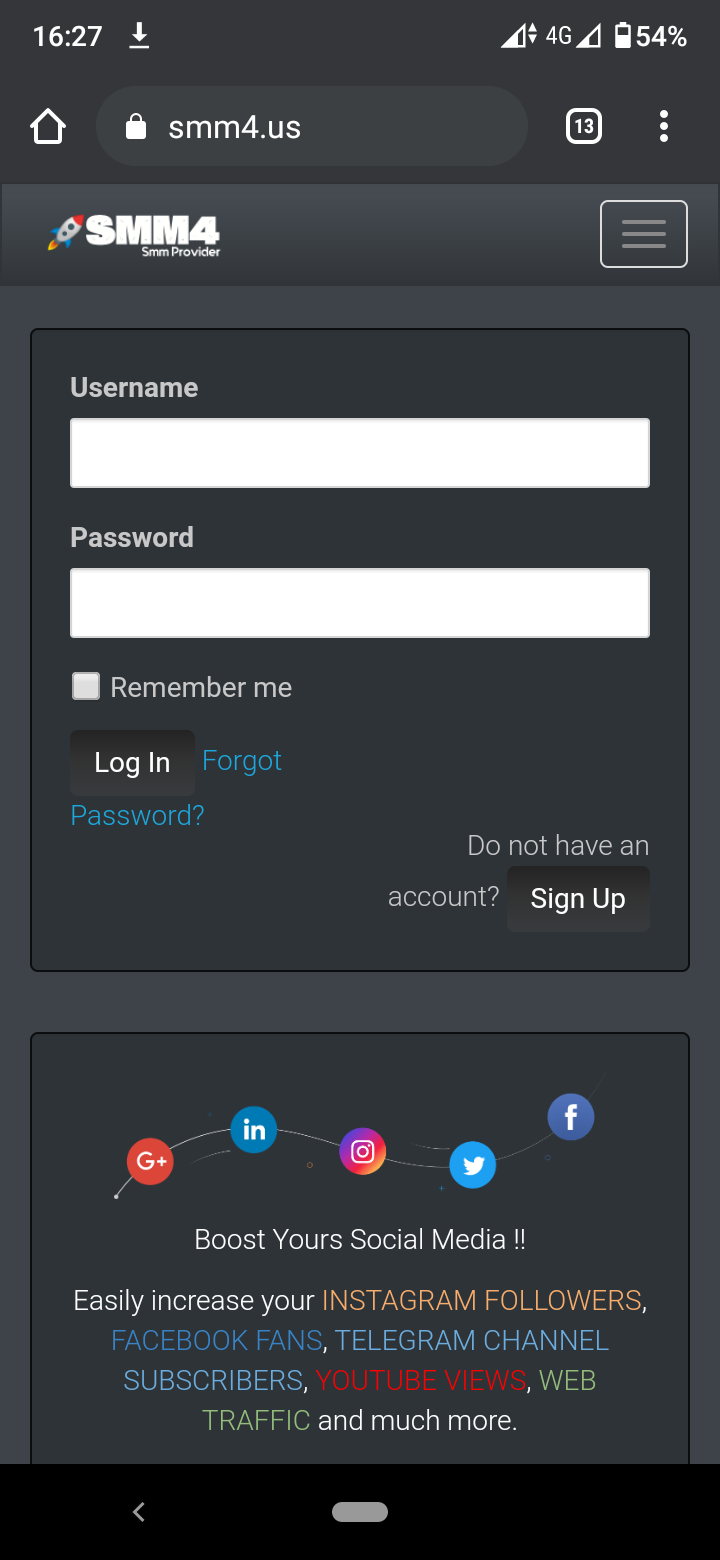Open the tab switcher showing 13 tabs
This screenshot has height=1560, width=720.
pyautogui.click(x=584, y=127)
